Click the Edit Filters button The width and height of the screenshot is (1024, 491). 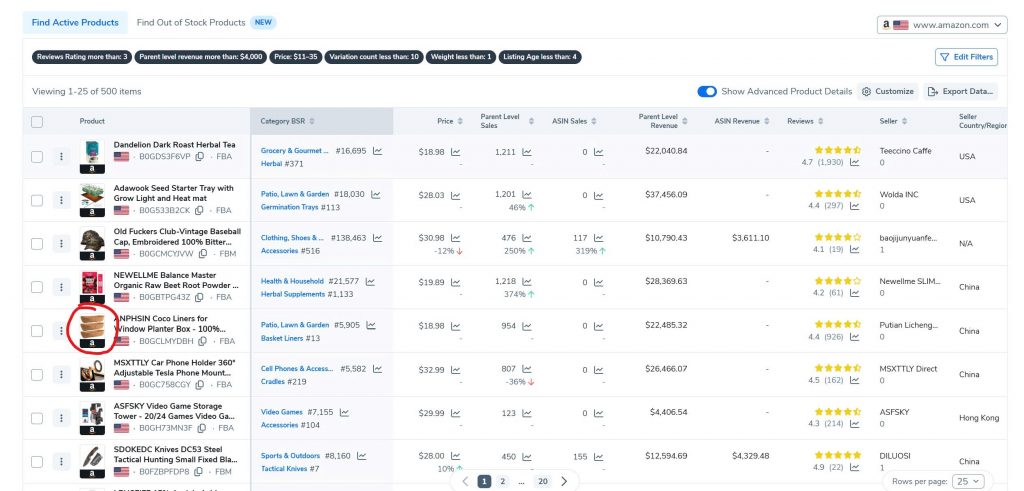coord(966,57)
